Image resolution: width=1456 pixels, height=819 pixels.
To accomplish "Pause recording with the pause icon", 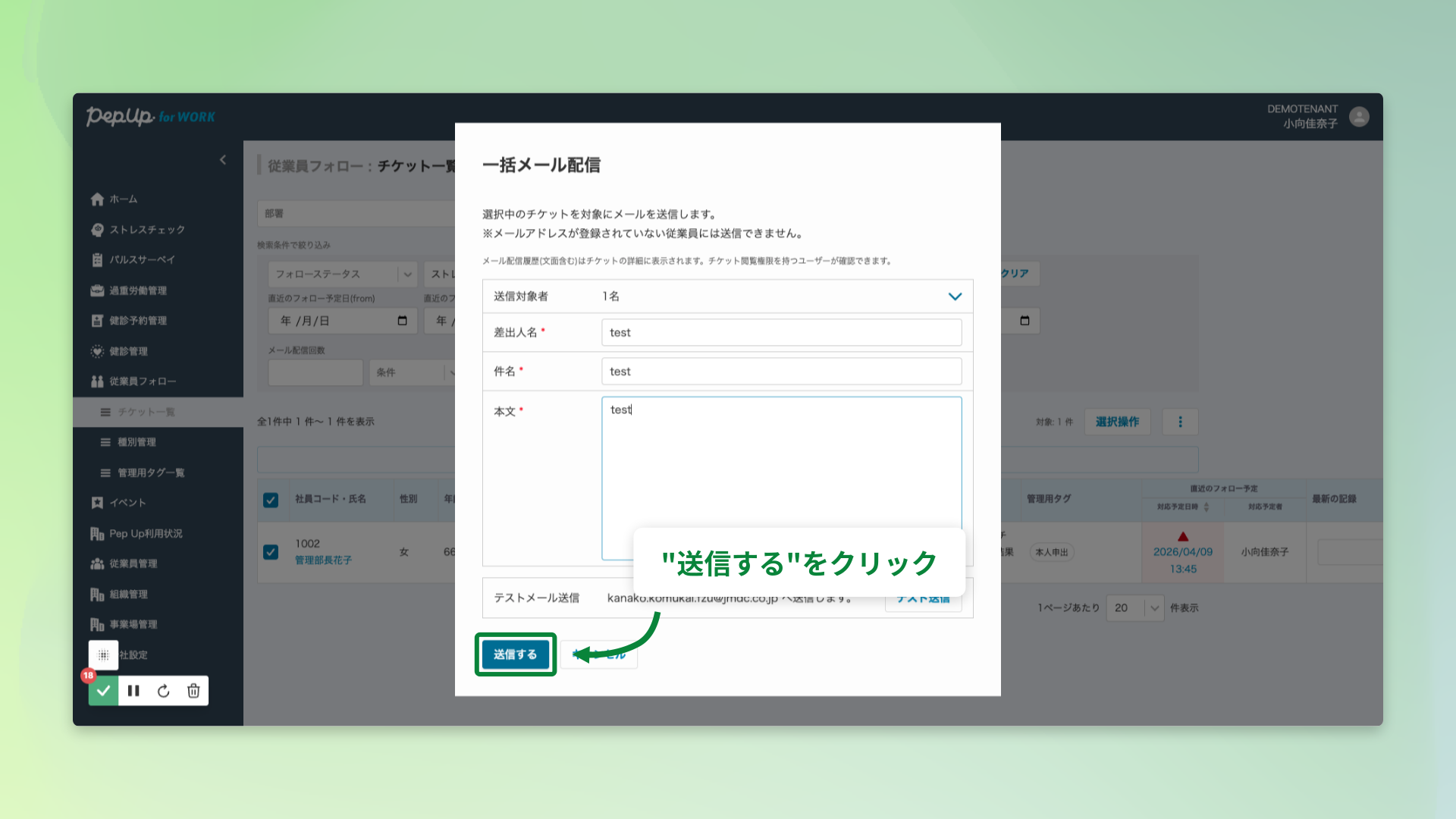I will pyautogui.click(x=133, y=691).
